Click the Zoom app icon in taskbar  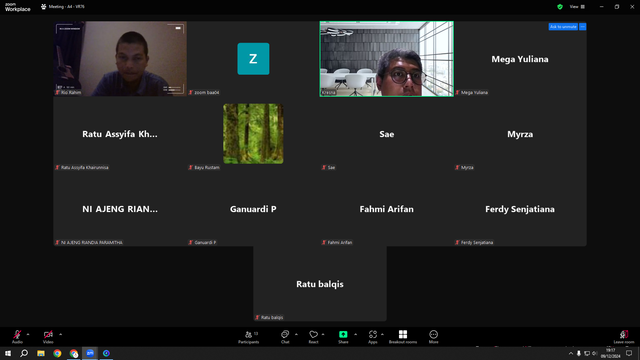[x=90, y=353]
